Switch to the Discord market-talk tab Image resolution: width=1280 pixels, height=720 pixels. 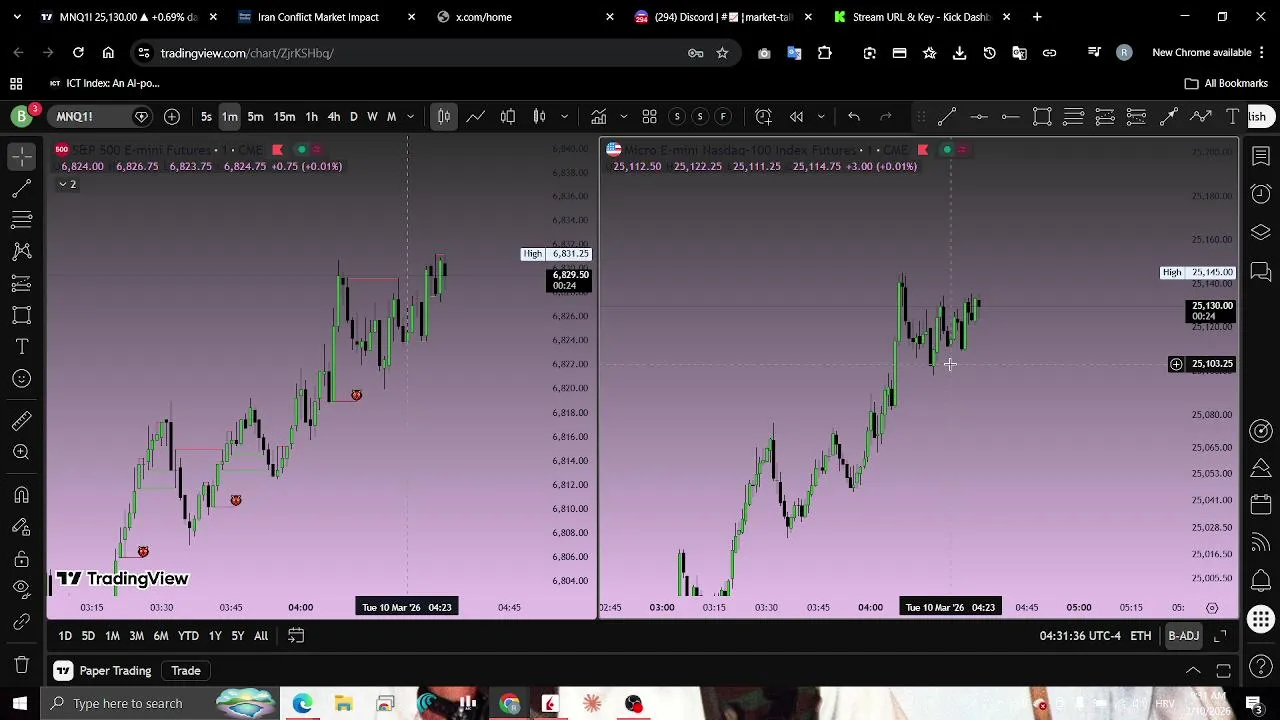pyautogui.click(x=723, y=17)
